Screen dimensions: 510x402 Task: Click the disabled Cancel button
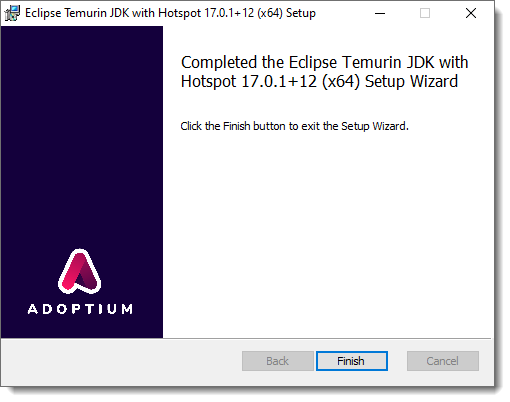coord(443,361)
